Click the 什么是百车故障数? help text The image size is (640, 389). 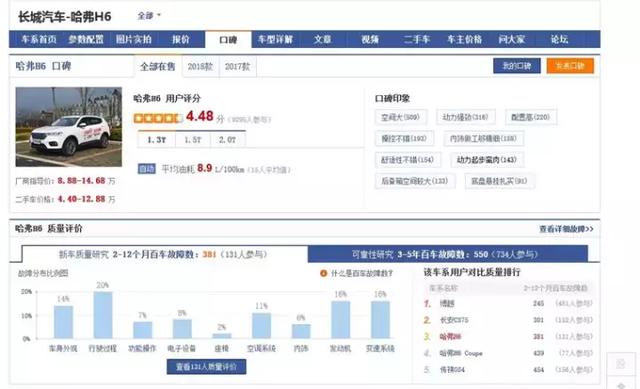click(x=362, y=273)
